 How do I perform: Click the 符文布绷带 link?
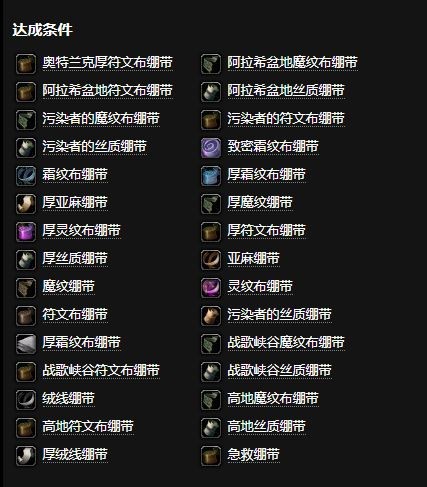coord(75,315)
